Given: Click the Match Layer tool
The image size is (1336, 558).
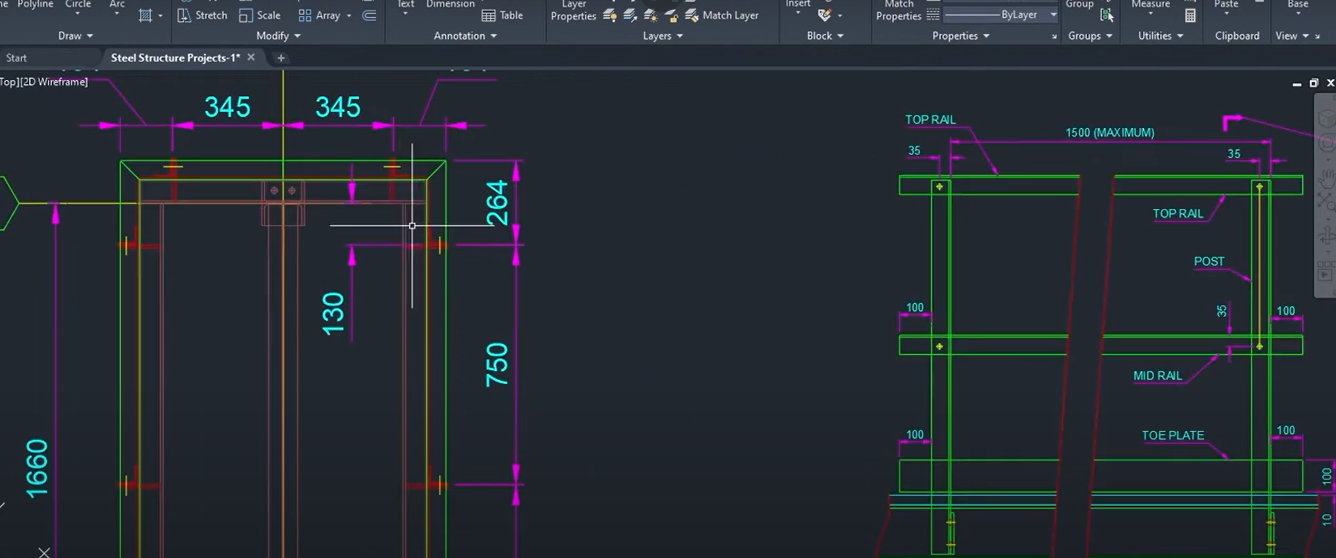Looking at the screenshot, I should [x=722, y=15].
